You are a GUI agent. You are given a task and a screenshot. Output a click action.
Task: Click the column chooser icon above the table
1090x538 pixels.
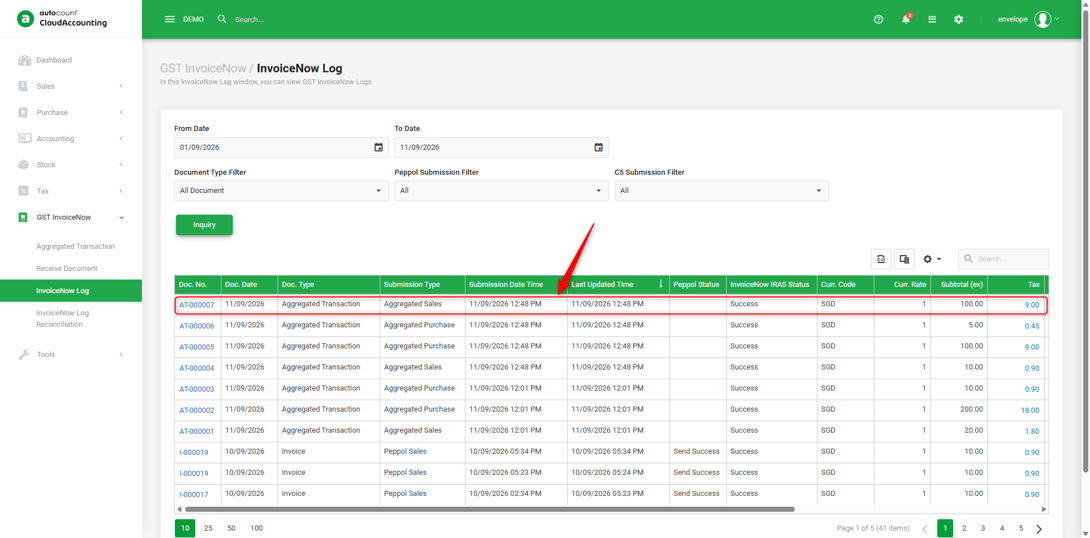[x=904, y=259]
